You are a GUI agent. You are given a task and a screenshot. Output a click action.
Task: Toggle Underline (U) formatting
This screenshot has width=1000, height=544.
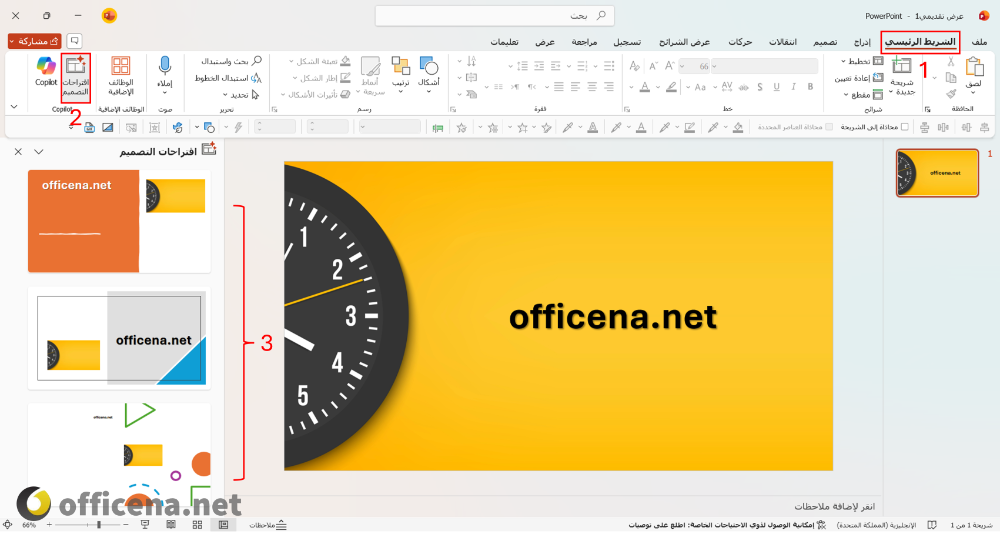pyautogui.click(x=776, y=87)
